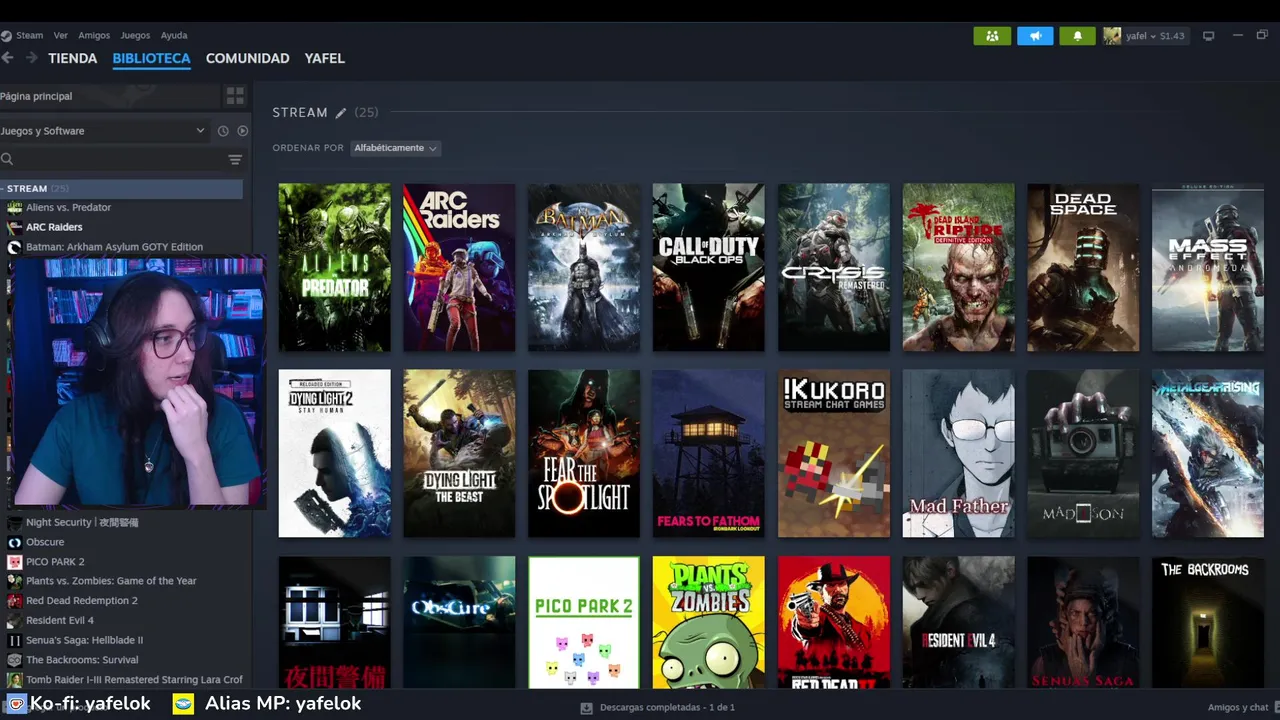This screenshot has width=1280, height=720.
Task: Toggle Big Picture mode monitor icon
Action: point(1208,36)
